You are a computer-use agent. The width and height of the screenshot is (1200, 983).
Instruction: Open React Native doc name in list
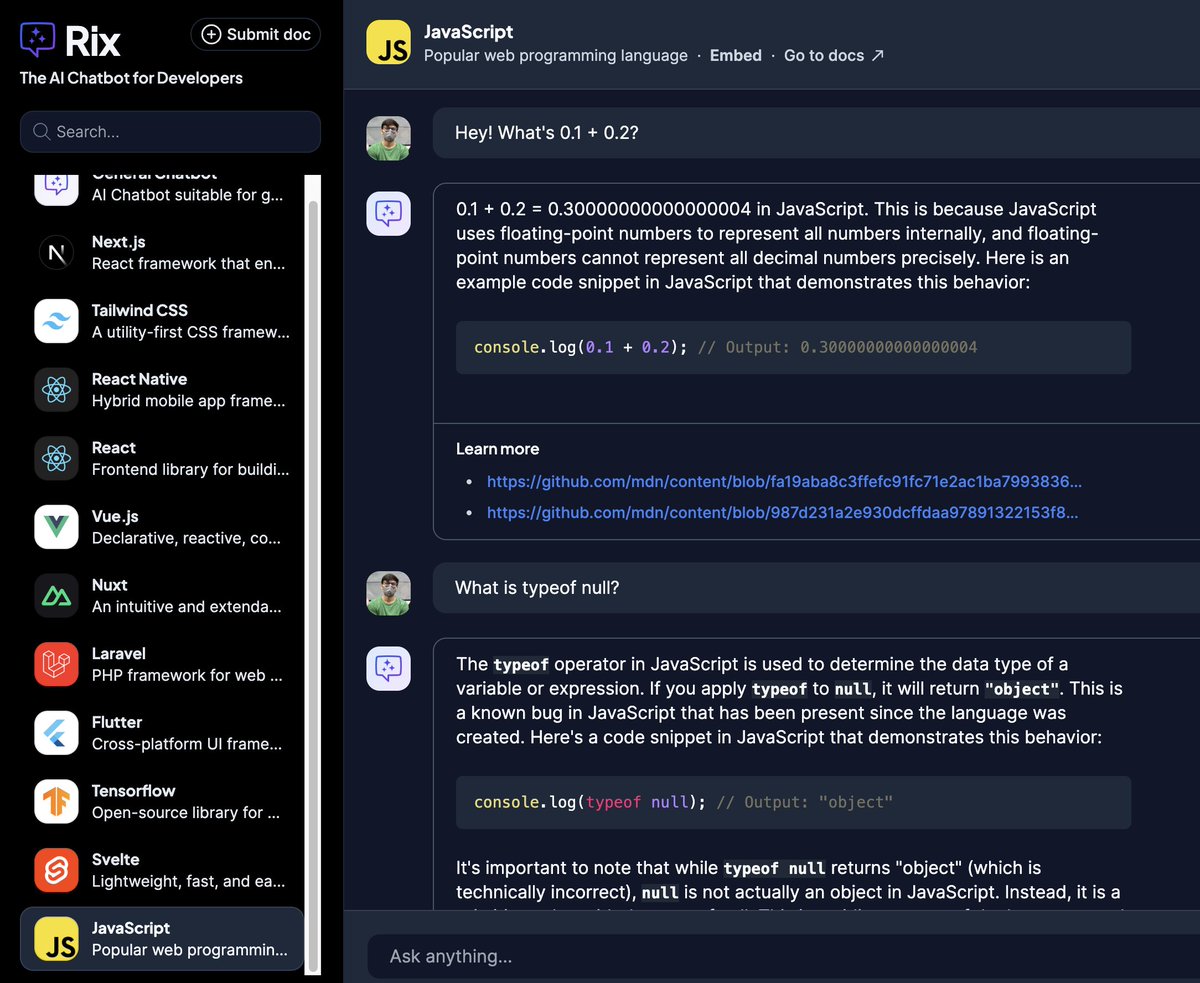140,379
